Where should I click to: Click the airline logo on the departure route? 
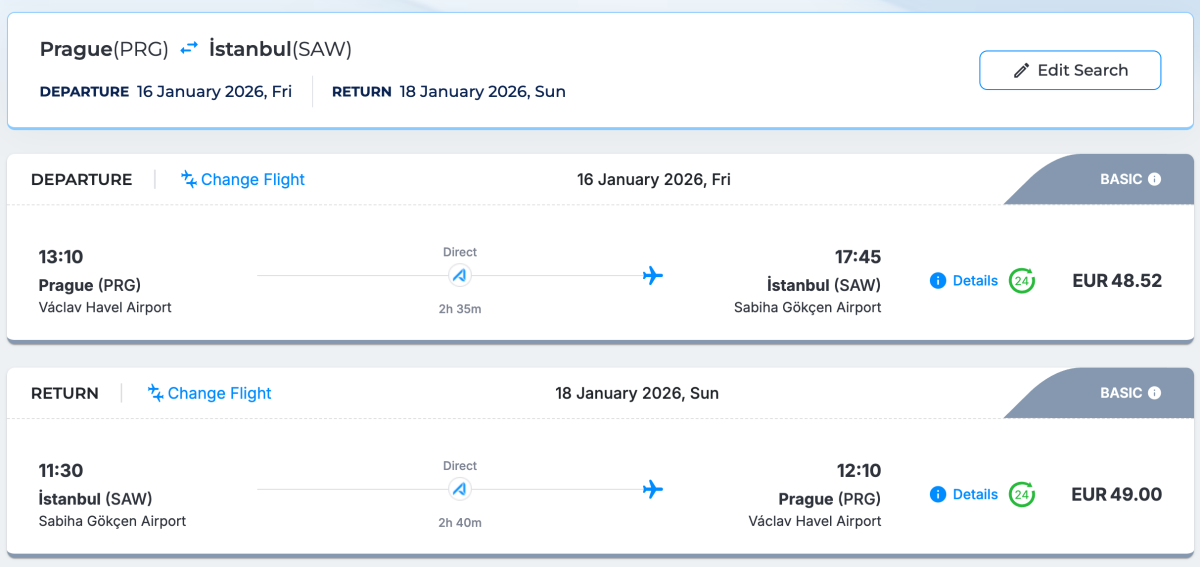tap(460, 276)
